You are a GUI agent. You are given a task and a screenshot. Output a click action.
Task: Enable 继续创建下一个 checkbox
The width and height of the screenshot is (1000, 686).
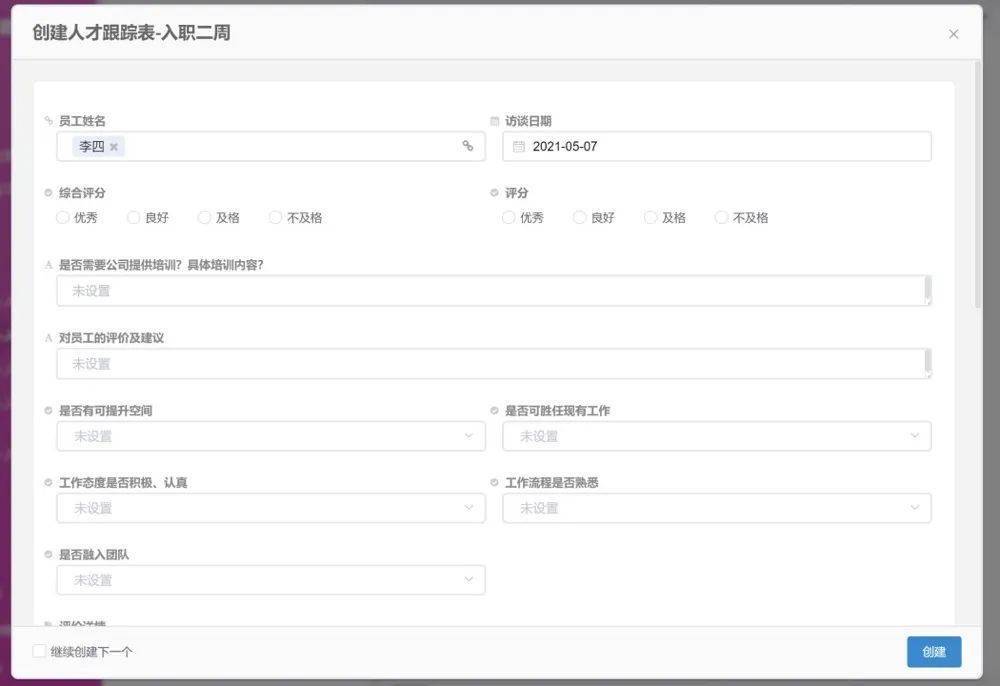point(39,652)
